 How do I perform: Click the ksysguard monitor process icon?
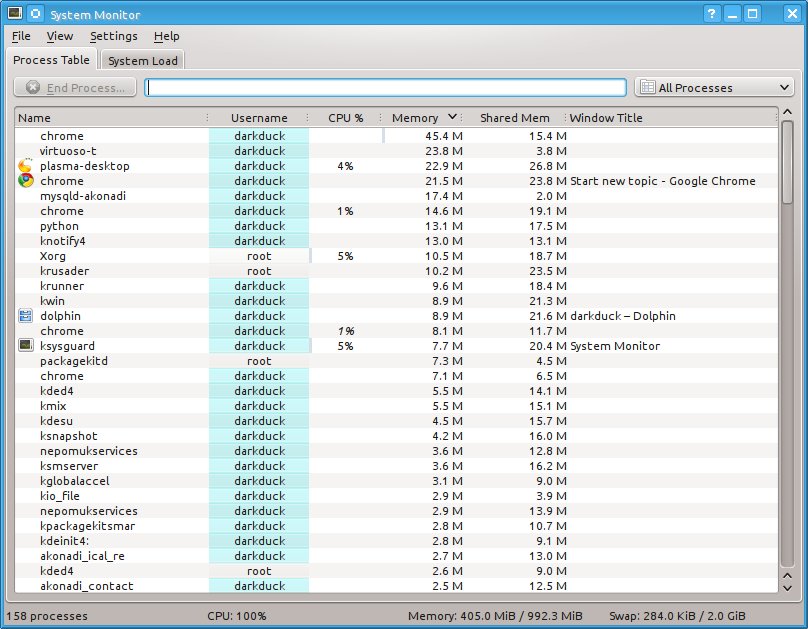[26, 346]
